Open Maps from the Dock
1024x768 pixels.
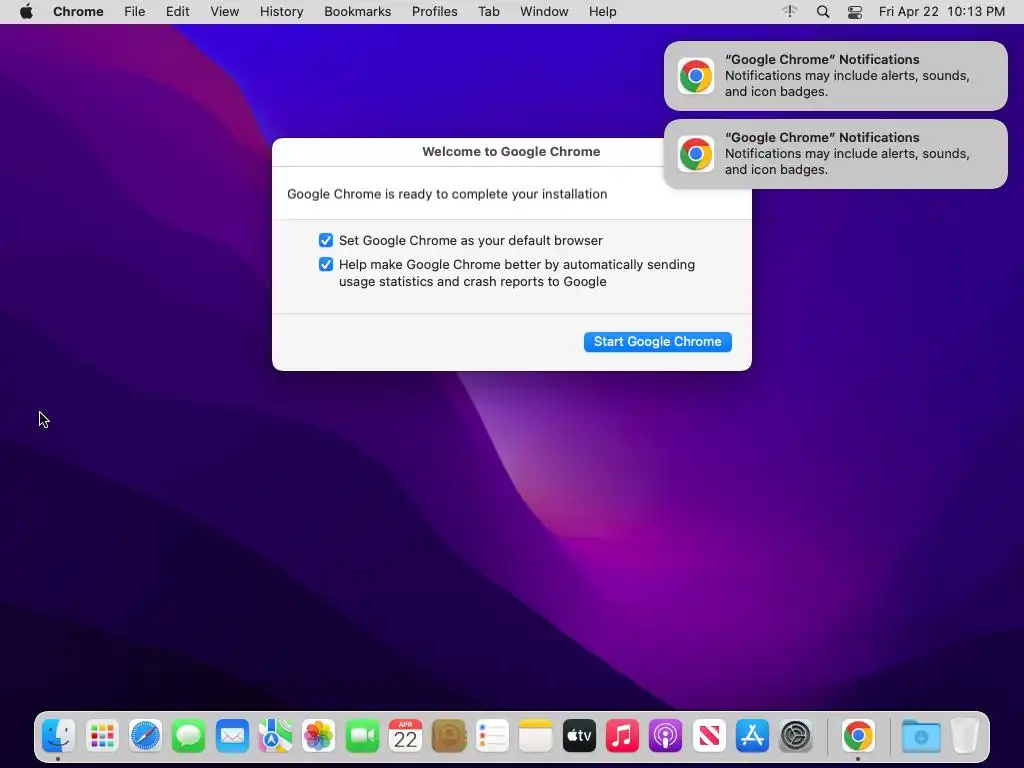[275, 736]
